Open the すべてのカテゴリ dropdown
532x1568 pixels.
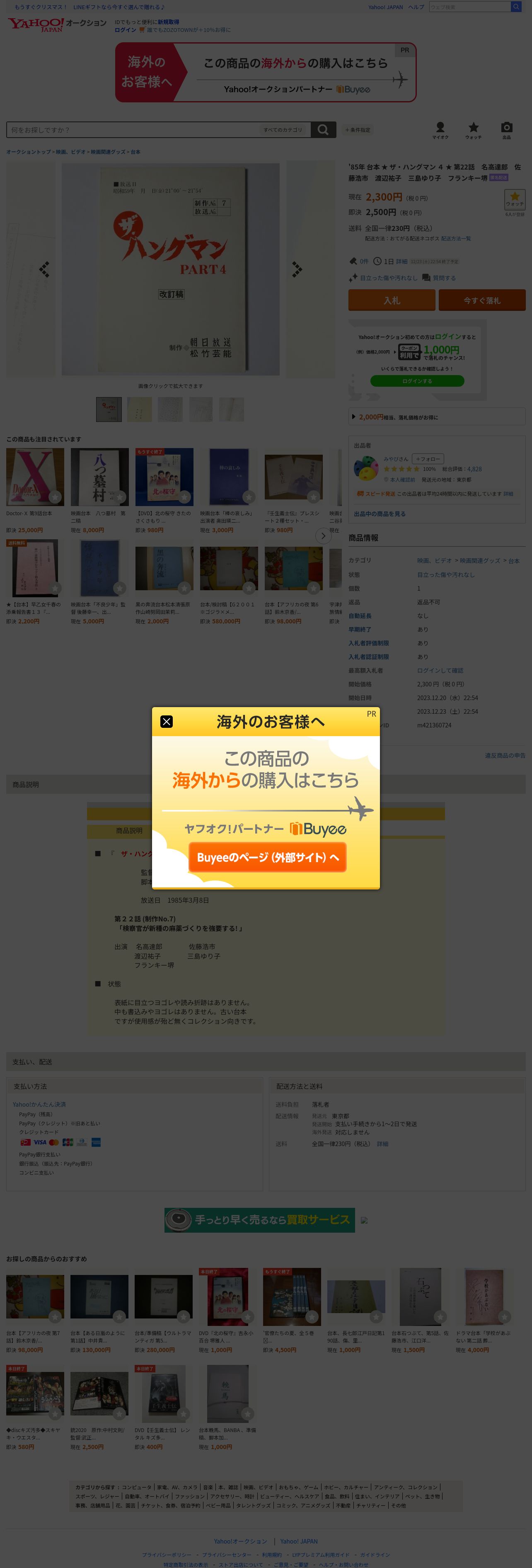(x=283, y=130)
